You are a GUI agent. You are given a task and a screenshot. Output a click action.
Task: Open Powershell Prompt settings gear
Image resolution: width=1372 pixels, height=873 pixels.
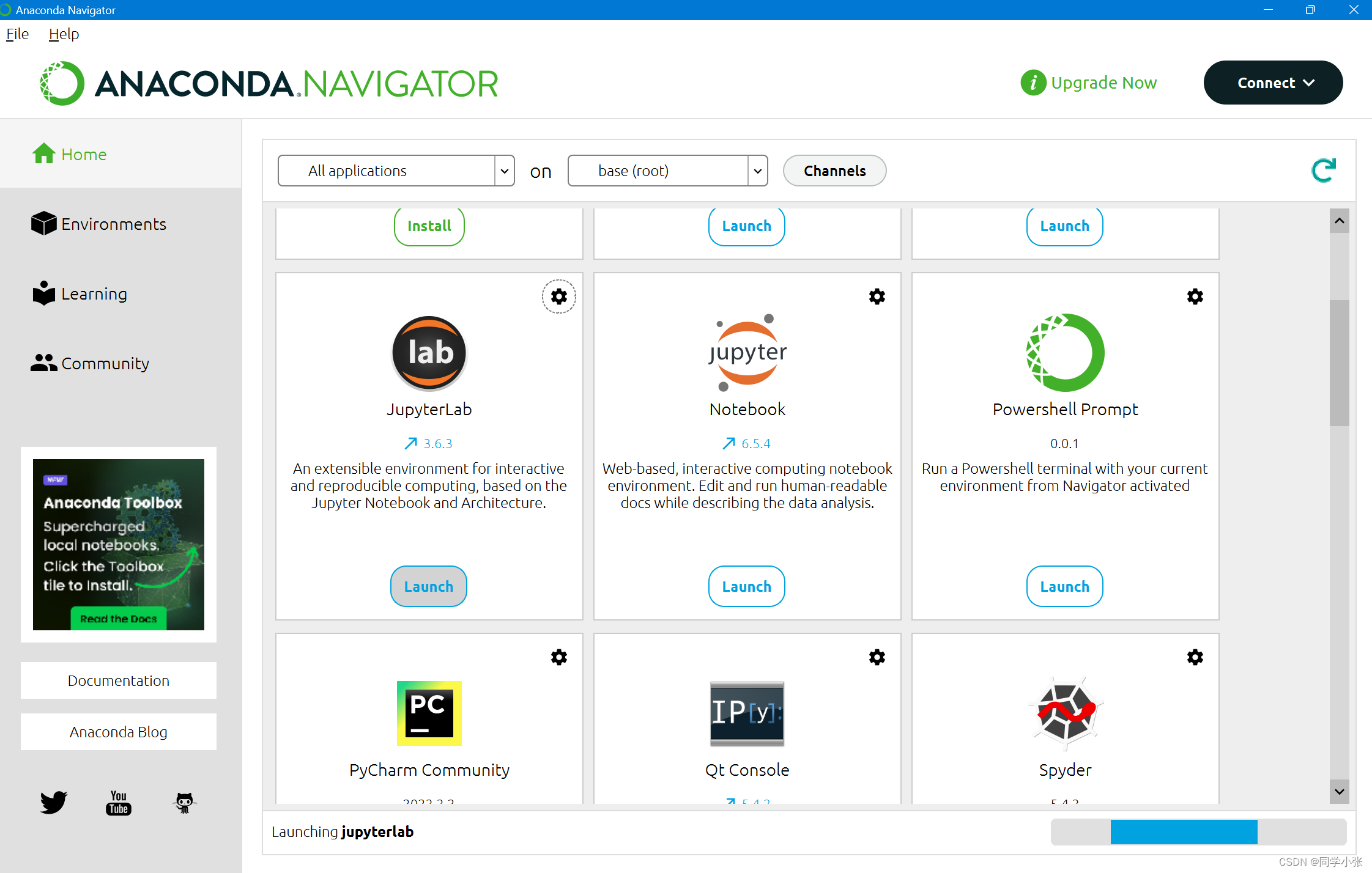(1195, 297)
